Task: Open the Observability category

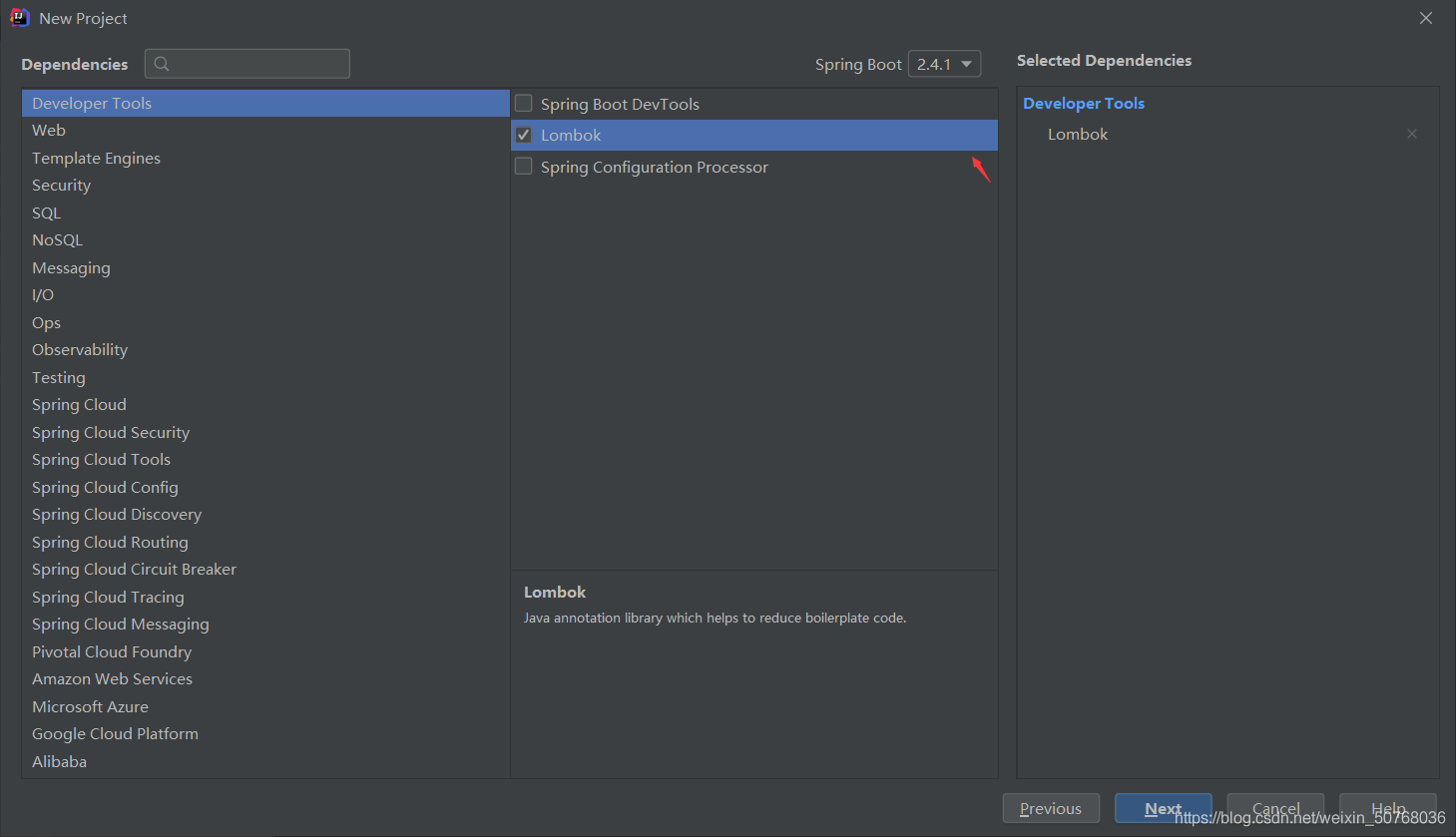Action: click(x=265, y=350)
